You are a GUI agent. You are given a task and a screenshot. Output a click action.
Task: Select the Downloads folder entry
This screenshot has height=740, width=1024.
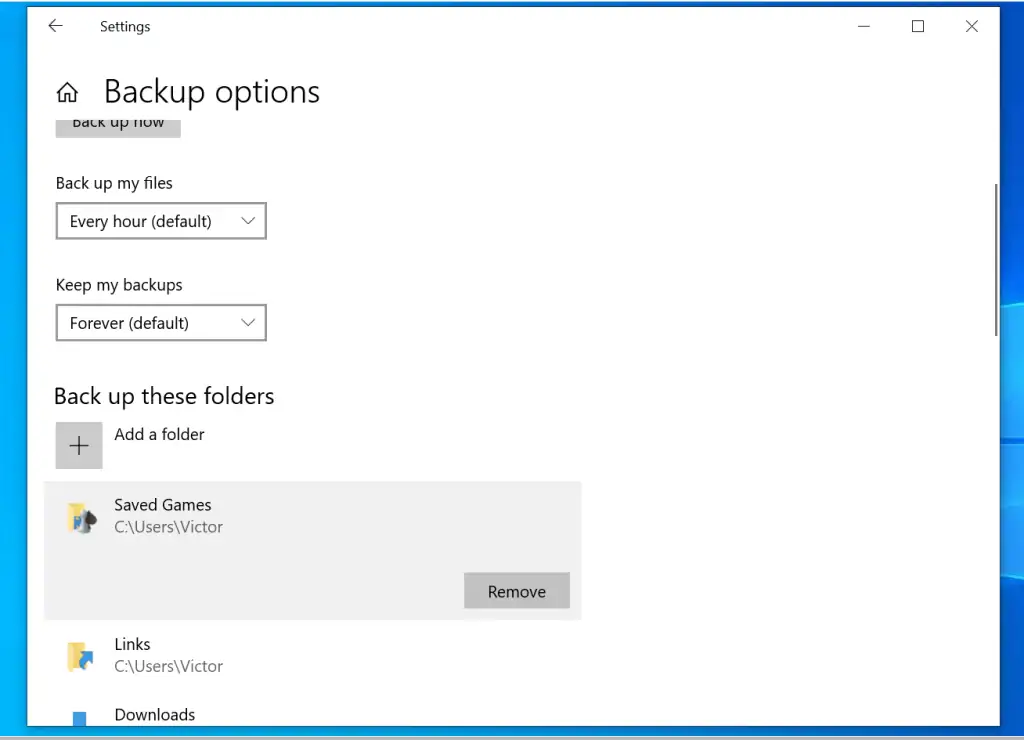tap(155, 715)
